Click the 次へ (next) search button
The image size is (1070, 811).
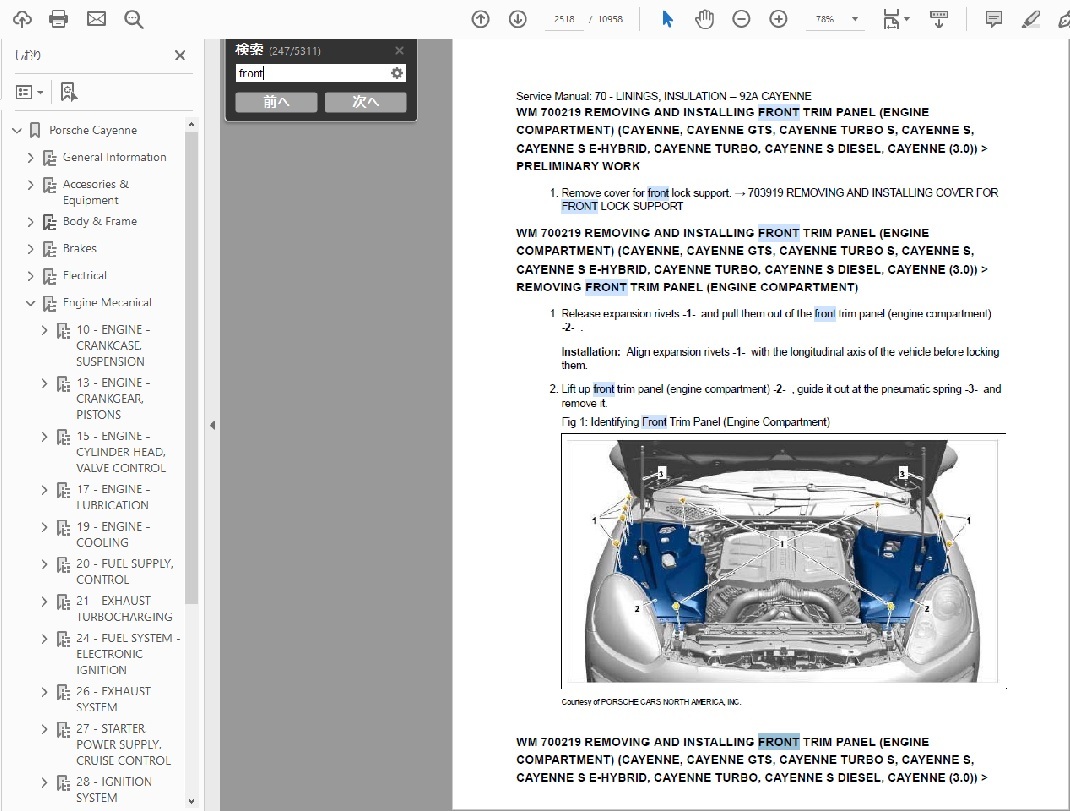click(x=365, y=102)
